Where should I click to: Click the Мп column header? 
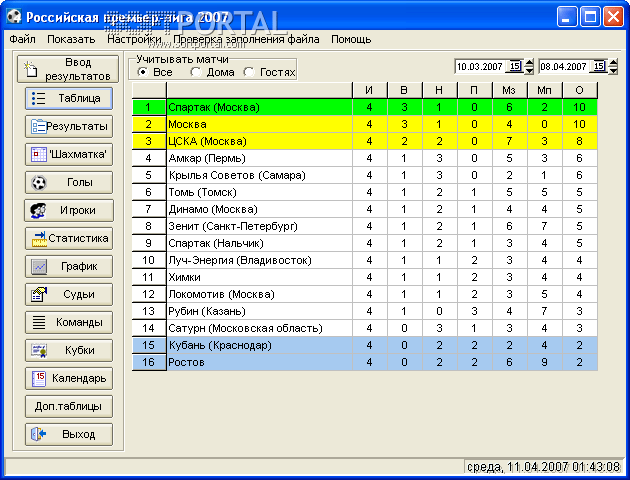click(x=544, y=90)
